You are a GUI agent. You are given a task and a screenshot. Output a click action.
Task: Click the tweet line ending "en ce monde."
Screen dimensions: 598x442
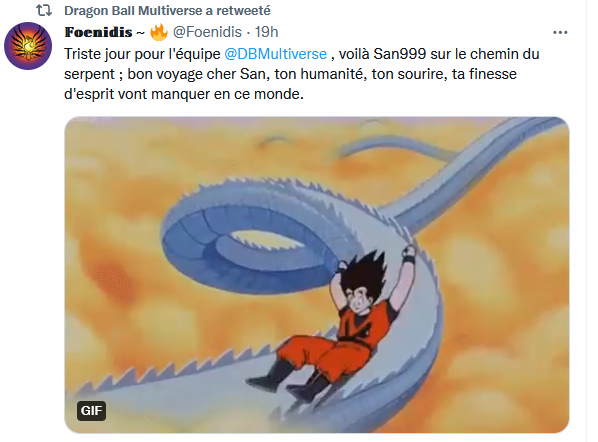click(x=184, y=94)
